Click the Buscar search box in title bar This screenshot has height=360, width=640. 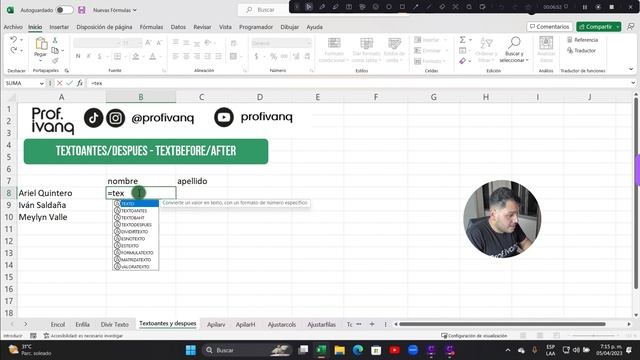coord(265,9)
